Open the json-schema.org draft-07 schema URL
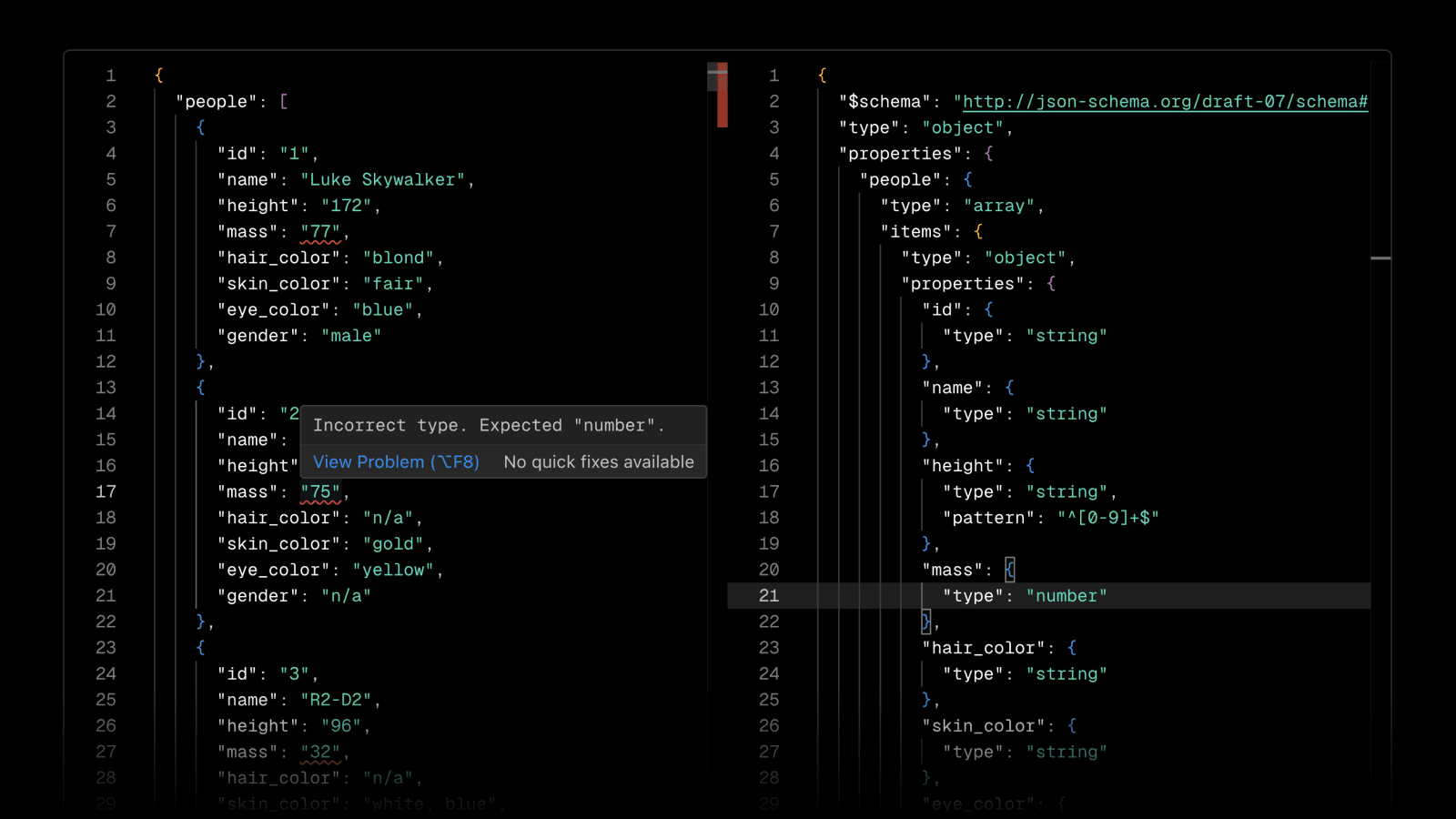This screenshot has width=1456, height=819. pyautogui.click(x=1165, y=102)
